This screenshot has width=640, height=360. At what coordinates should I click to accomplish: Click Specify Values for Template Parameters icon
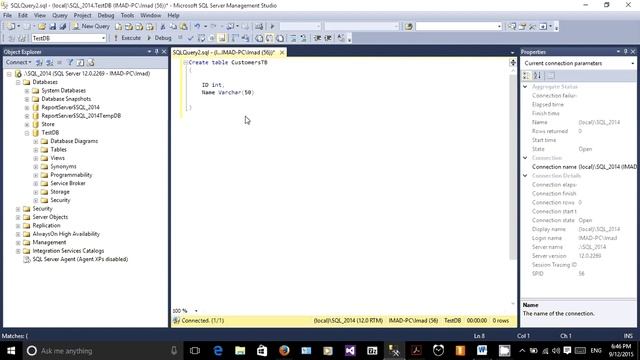tap(341, 38)
